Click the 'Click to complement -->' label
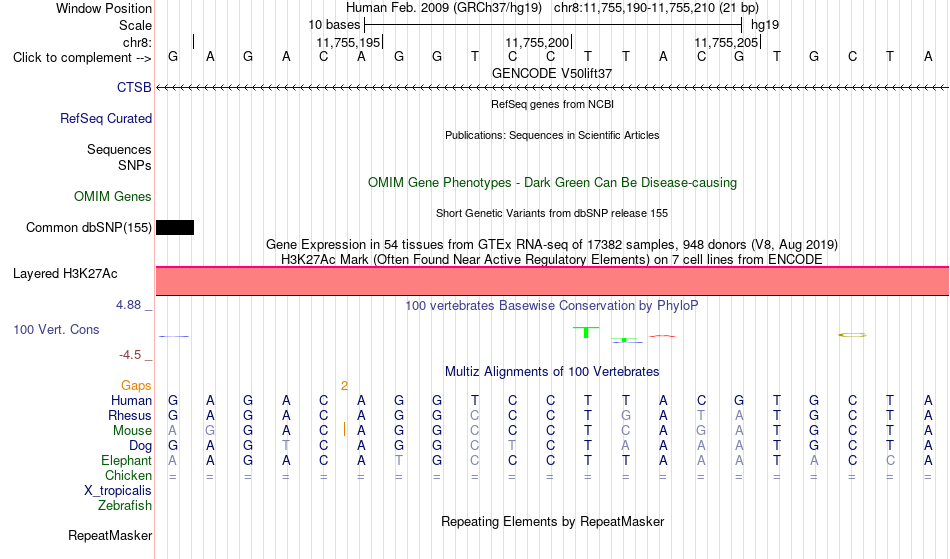Viewport: 950px width, 559px height. click(x=82, y=58)
